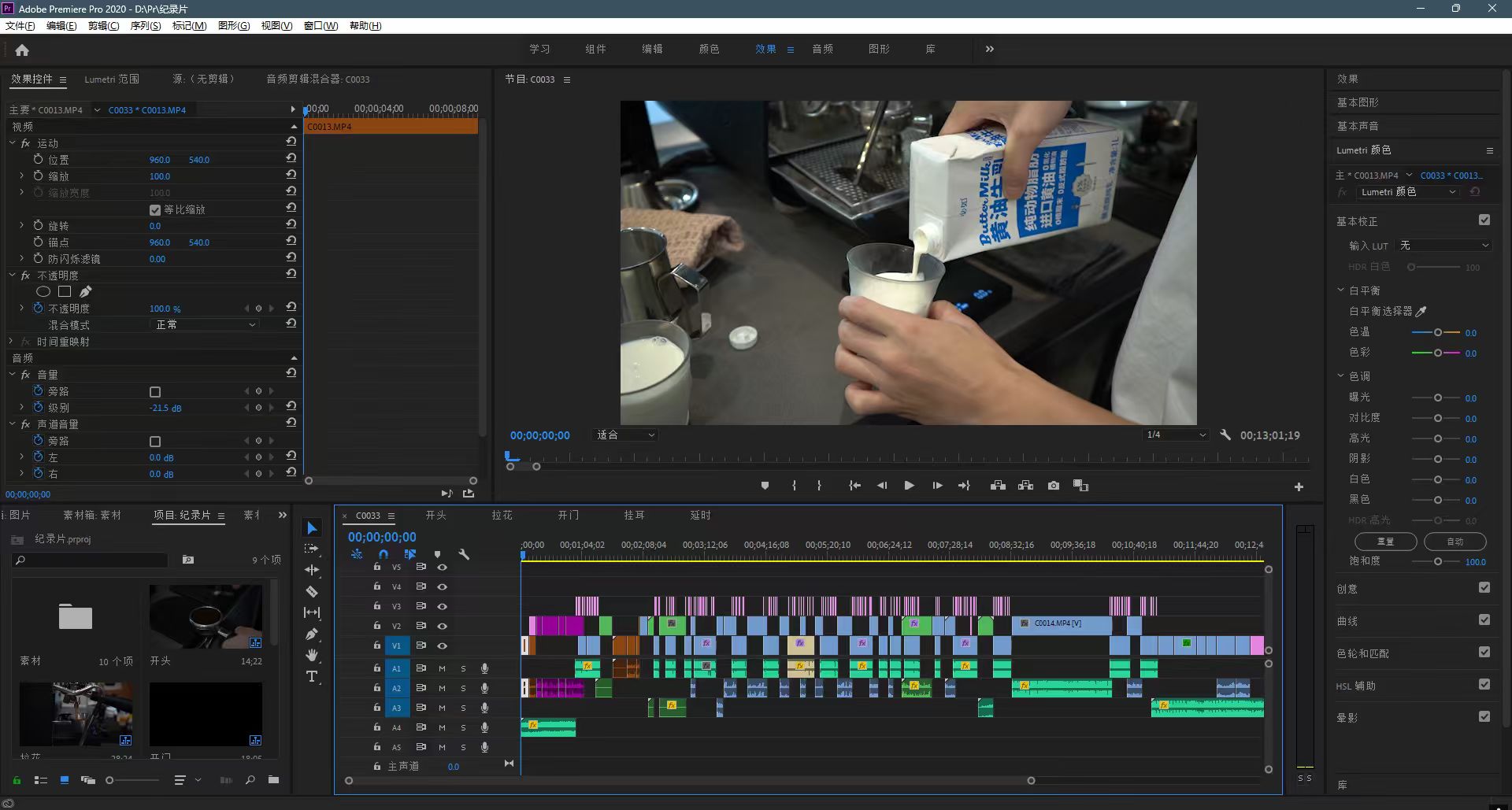This screenshot has width=1512, height=810.
Task: Click the white balance eyedropper
Action: coord(1421,312)
